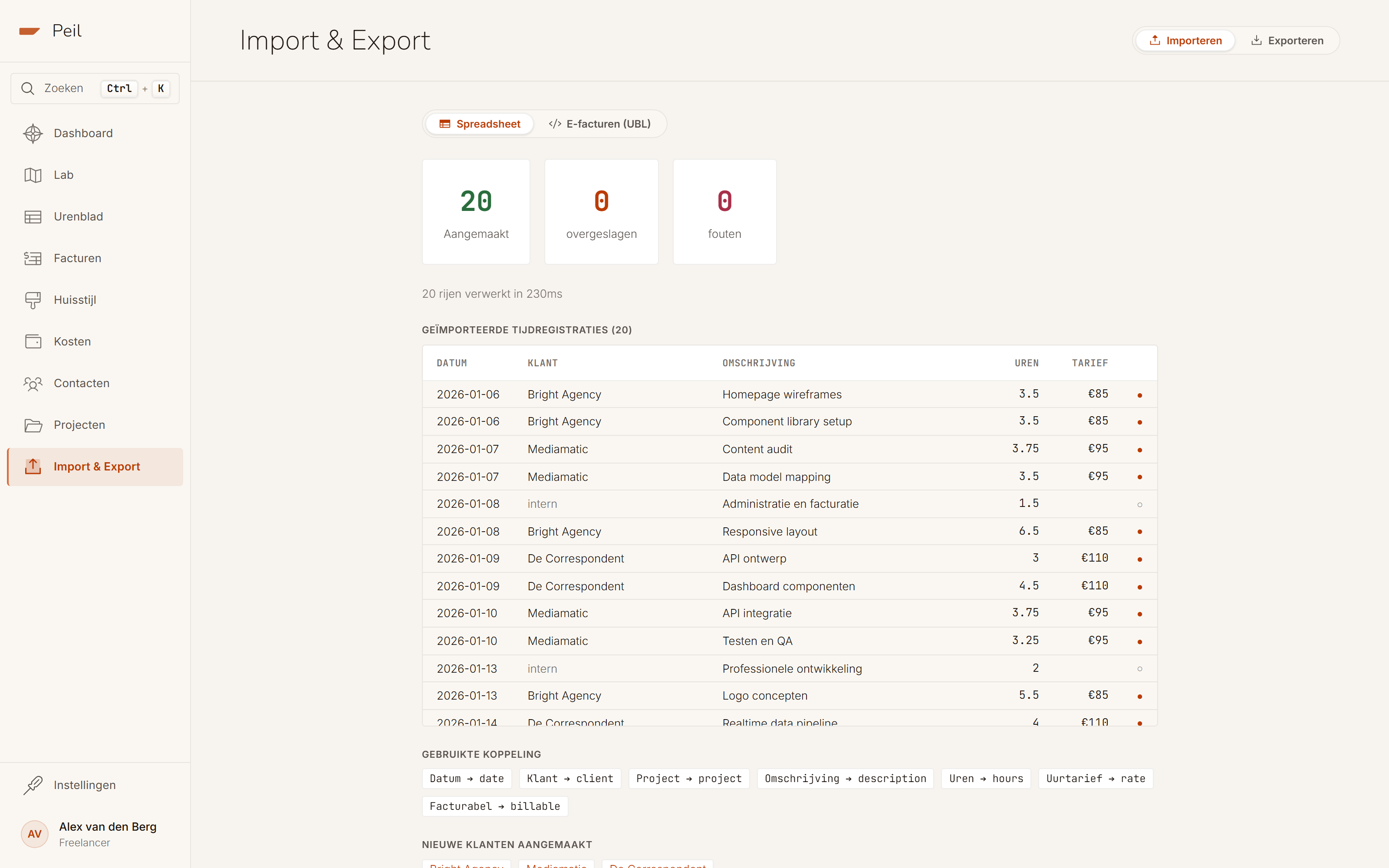
Task: Click the spreadsheet icon in the Spreadsheet tab
Action: [x=445, y=124]
